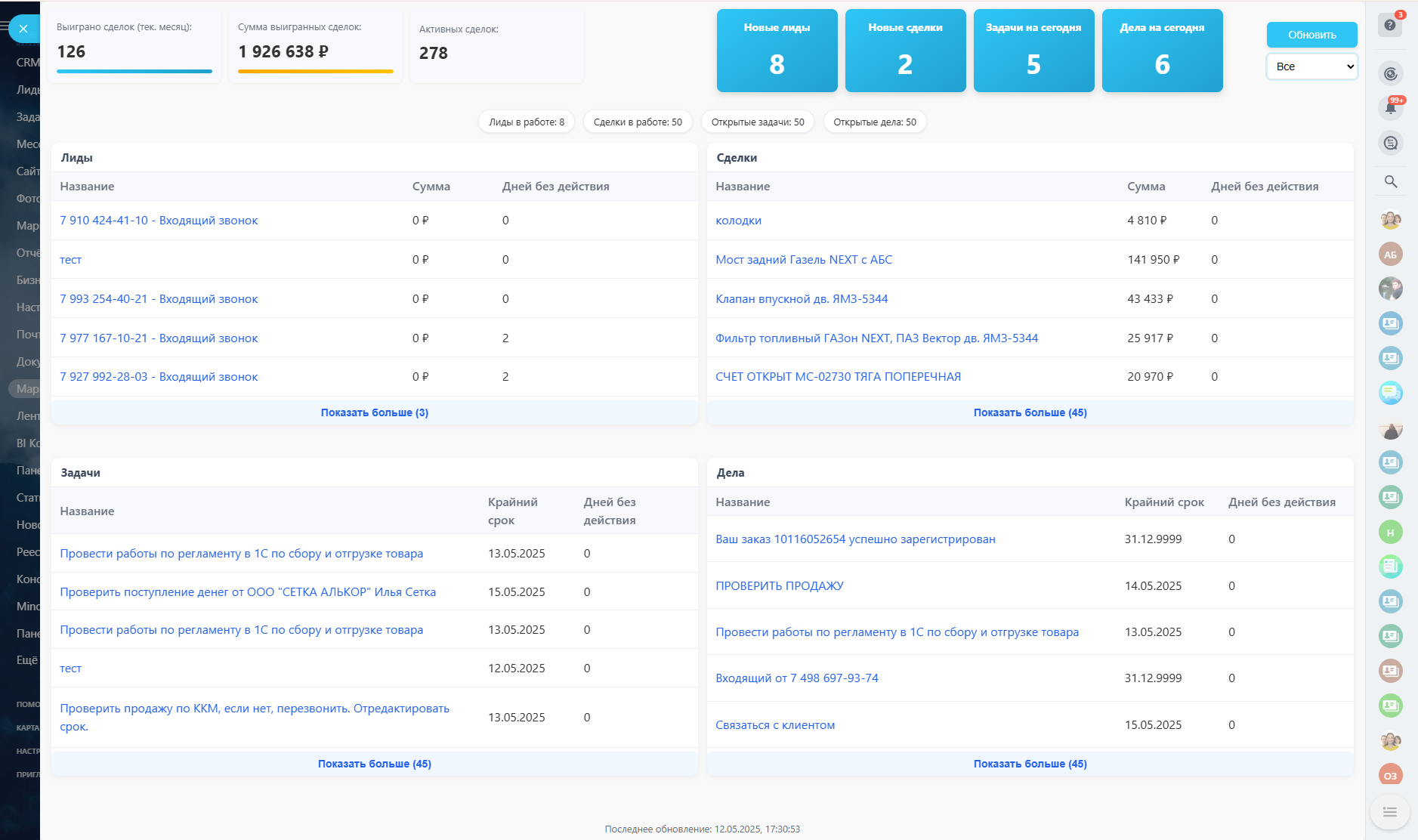Click the magnifier search icon

[x=1390, y=182]
